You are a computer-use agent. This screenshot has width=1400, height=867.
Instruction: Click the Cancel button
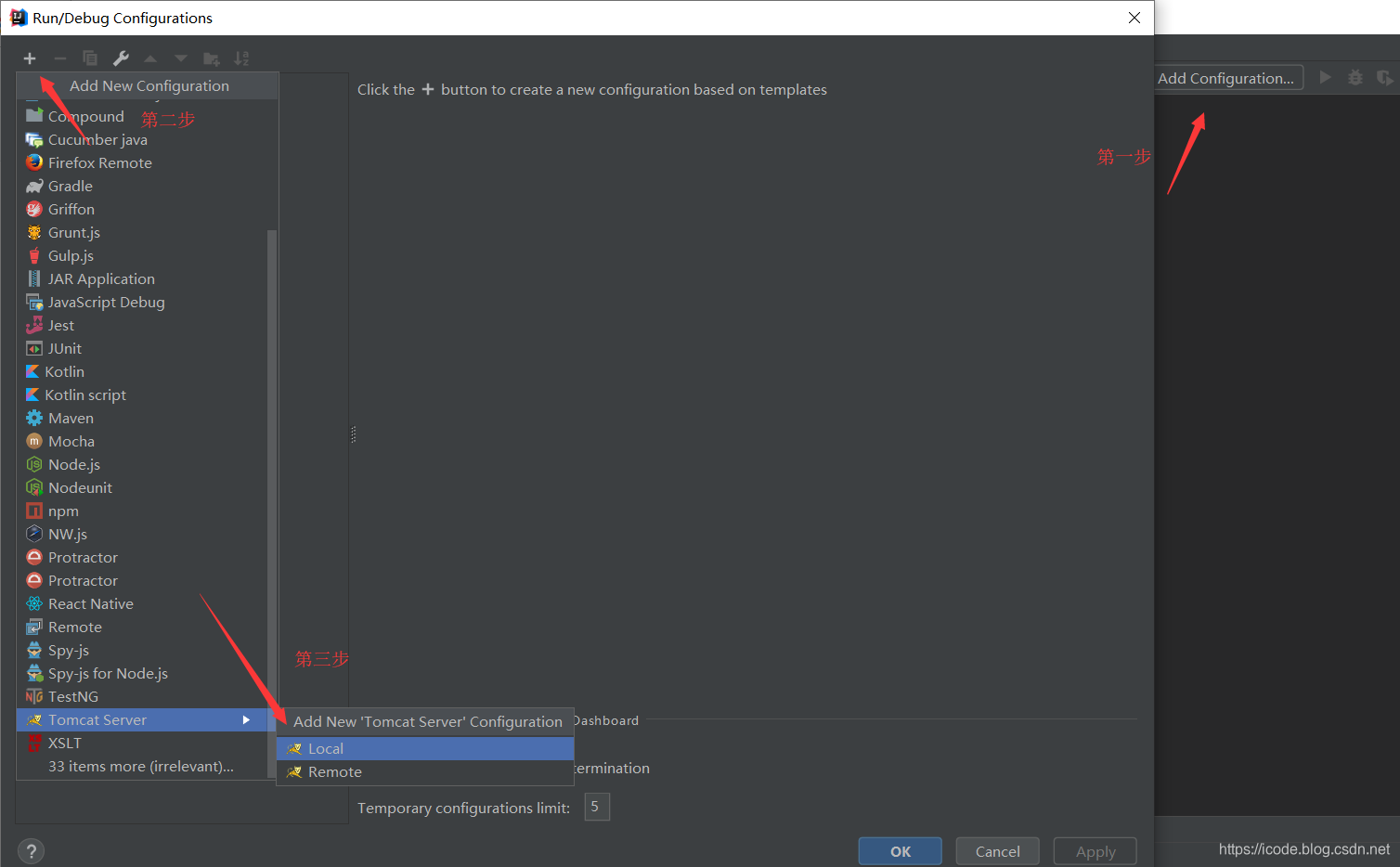pos(998,851)
